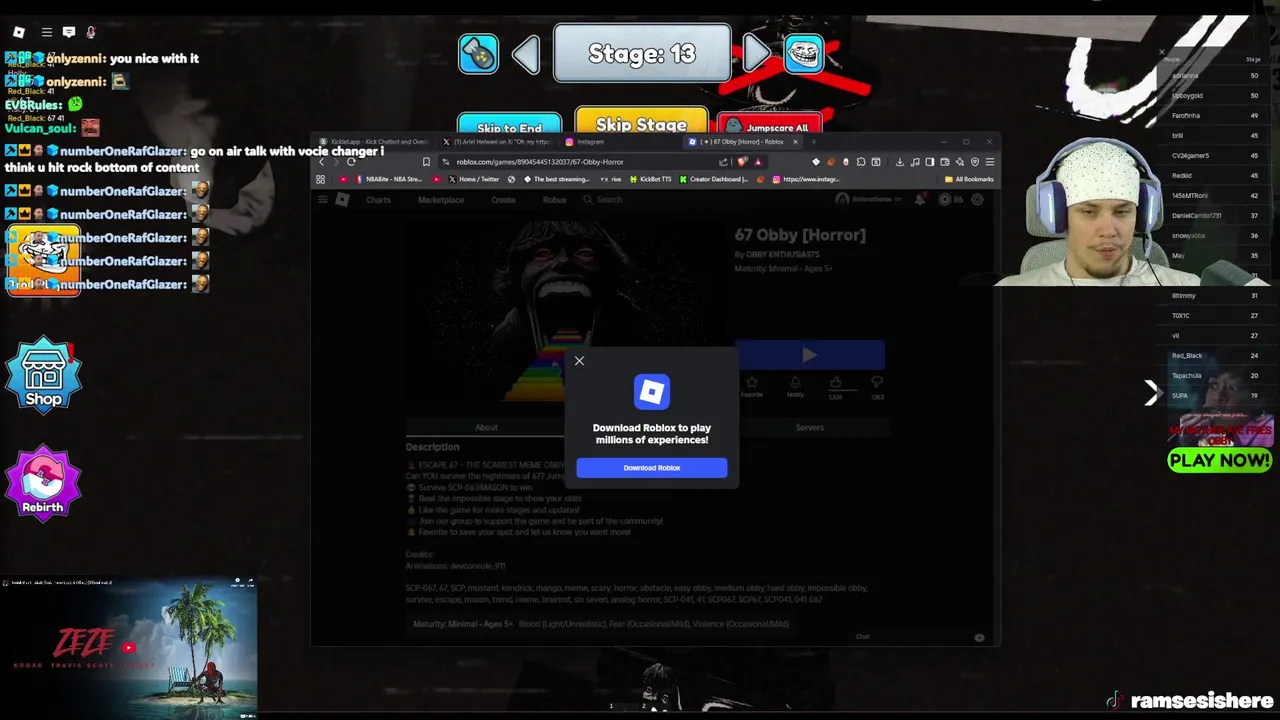Screen dimensions: 1280x720
Task: Toggle Notify bell for the game
Action: pos(795,386)
